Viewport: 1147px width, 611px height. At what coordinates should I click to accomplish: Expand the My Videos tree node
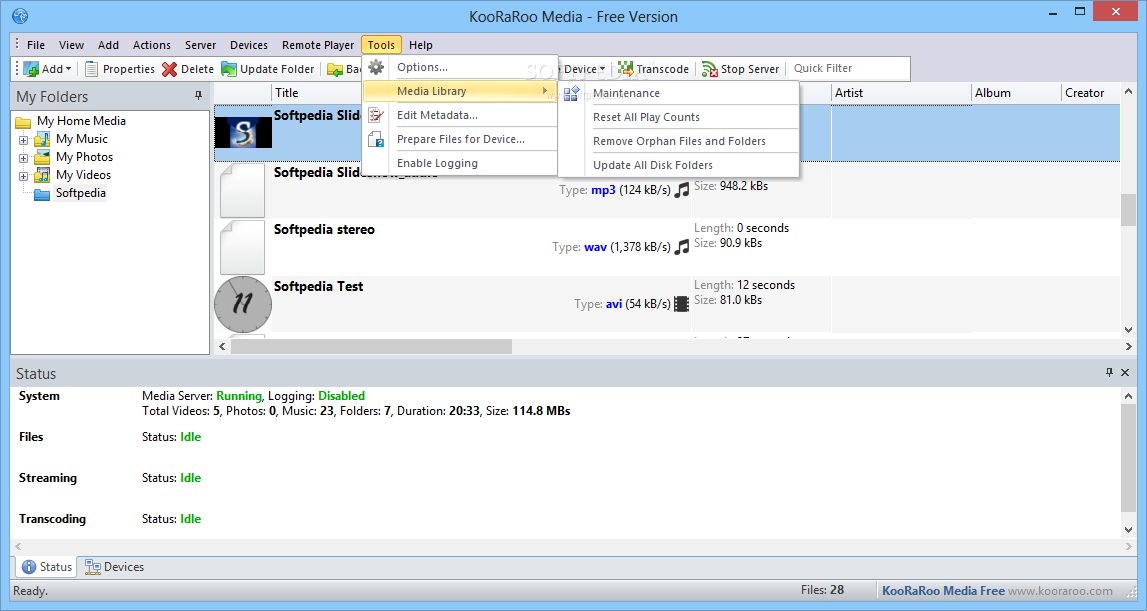pyautogui.click(x=23, y=176)
